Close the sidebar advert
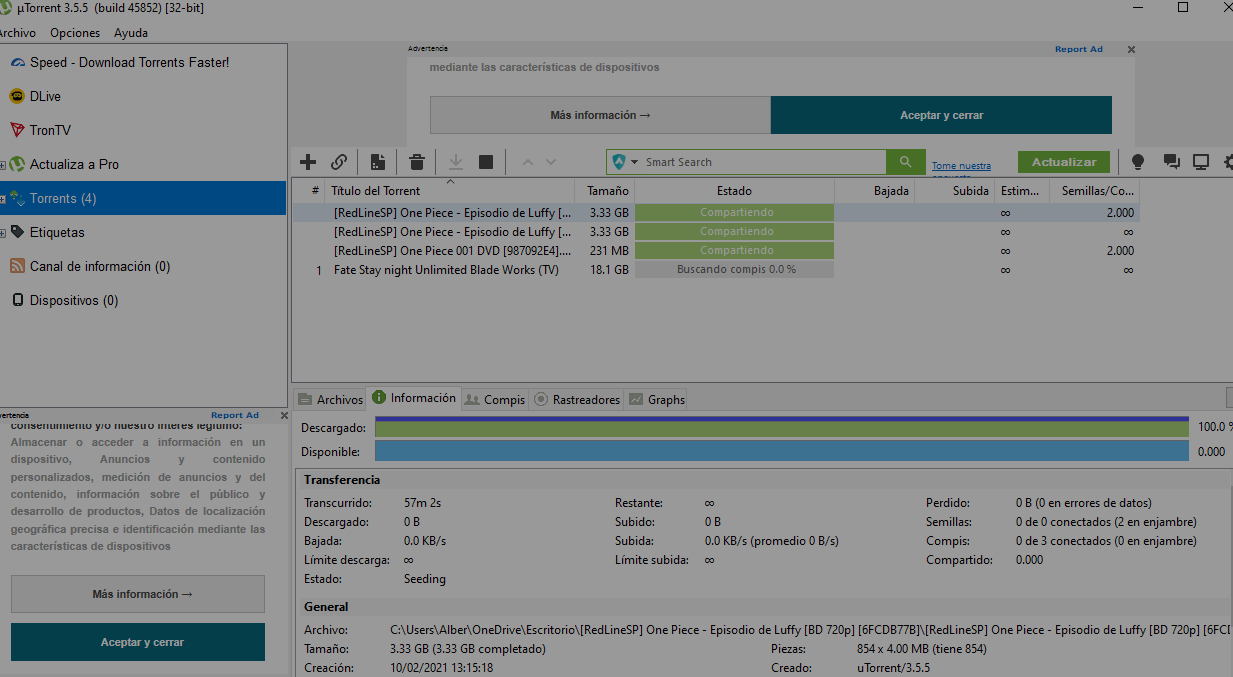The height and width of the screenshot is (677, 1233). [284, 415]
